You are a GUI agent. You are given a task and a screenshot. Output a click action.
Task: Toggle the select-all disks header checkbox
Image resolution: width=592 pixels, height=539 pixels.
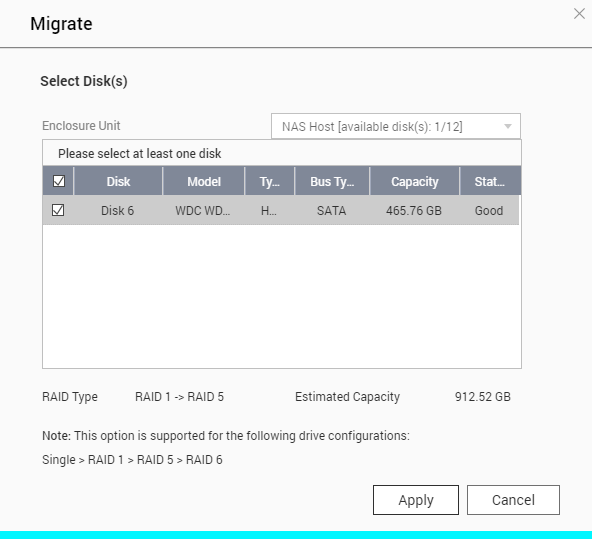[59, 181]
